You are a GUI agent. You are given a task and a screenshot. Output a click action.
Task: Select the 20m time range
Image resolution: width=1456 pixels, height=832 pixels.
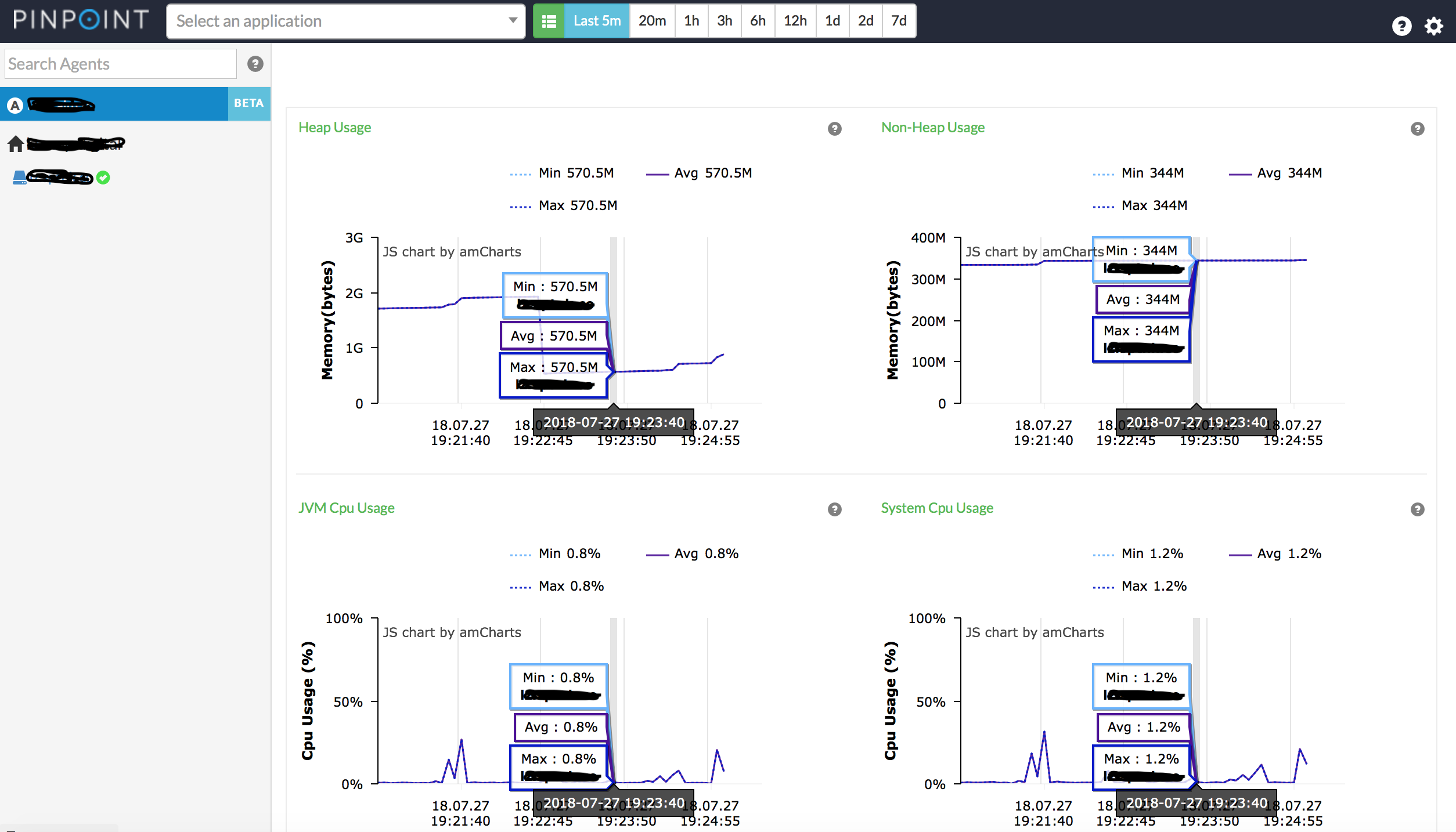point(652,21)
